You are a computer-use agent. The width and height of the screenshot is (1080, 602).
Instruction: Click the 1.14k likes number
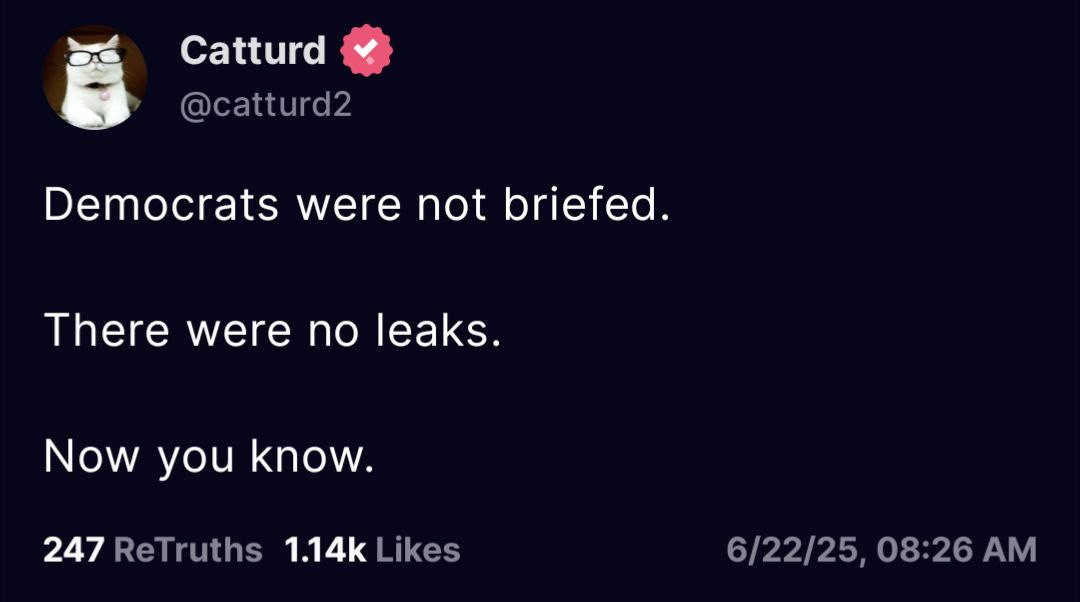click(x=325, y=550)
